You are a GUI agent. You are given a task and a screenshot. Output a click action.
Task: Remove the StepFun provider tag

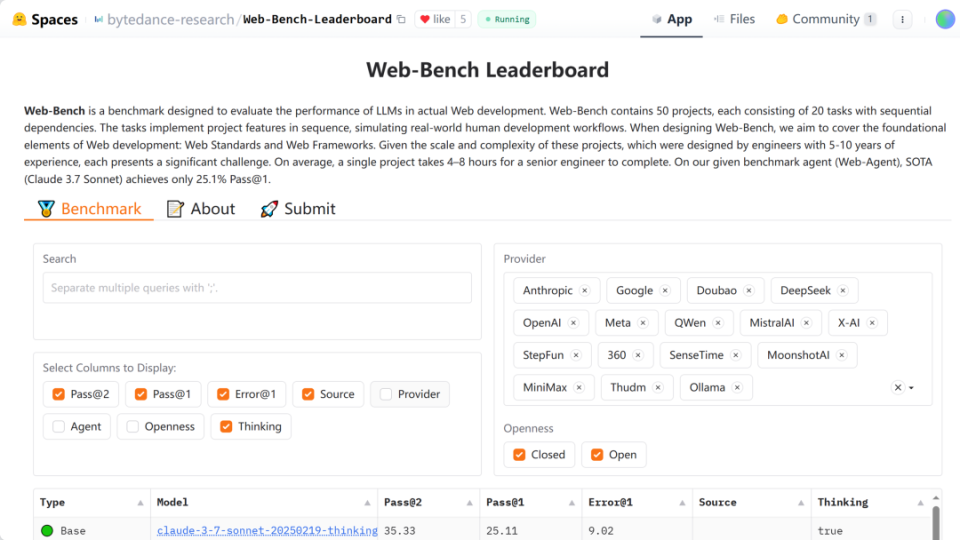576,355
